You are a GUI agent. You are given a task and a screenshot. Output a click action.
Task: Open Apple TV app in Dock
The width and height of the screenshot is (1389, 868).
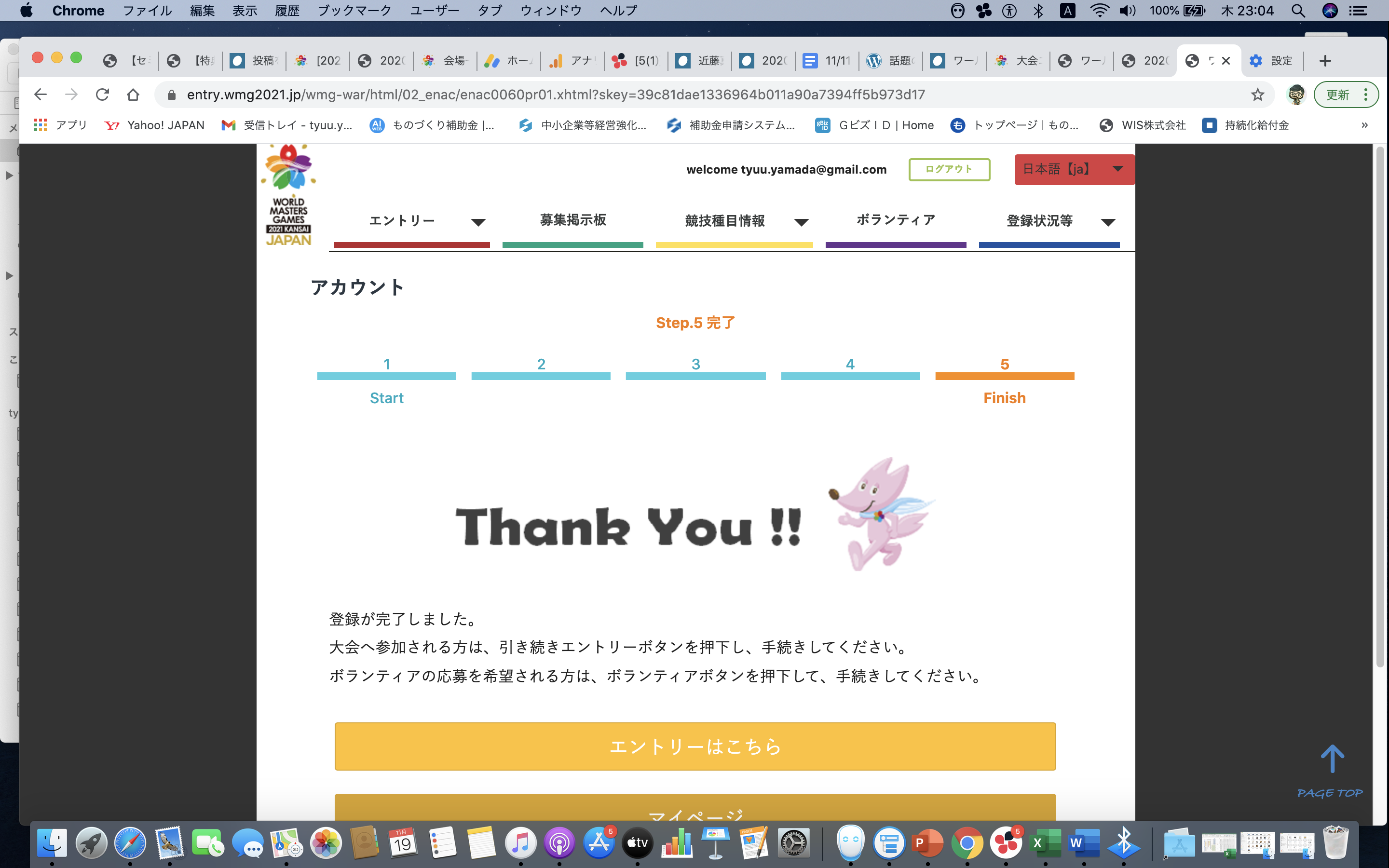coord(638,843)
